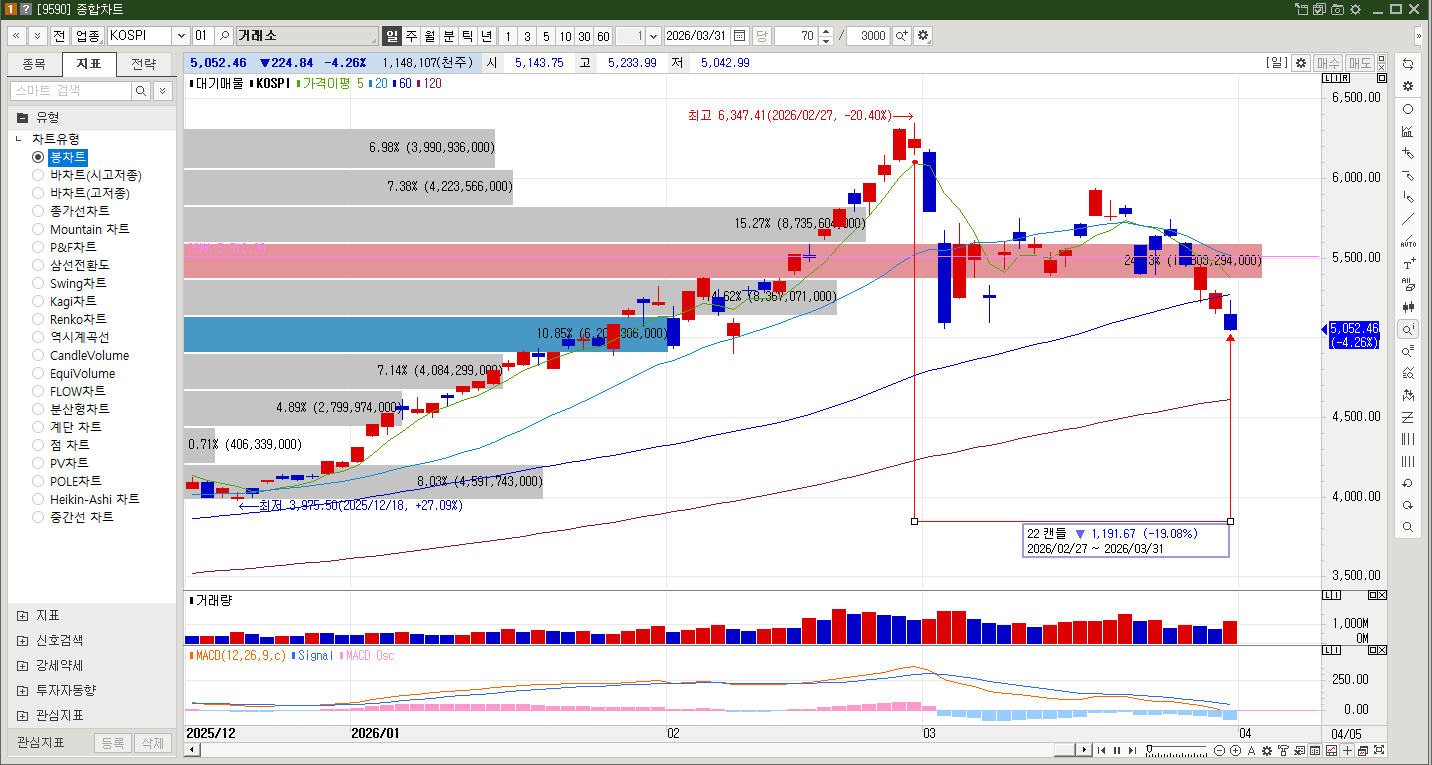This screenshot has height=765, width=1432.
Task: Click the 월 monthly period button
Action: [x=429, y=36]
